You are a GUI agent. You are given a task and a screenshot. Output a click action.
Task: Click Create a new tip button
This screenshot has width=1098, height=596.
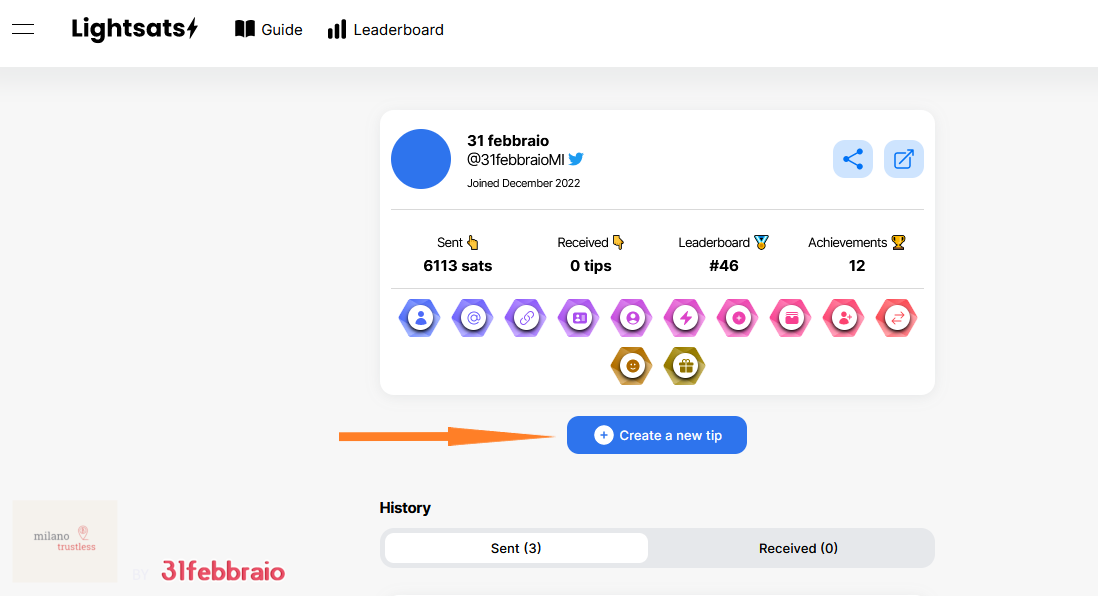pos(657,435)
